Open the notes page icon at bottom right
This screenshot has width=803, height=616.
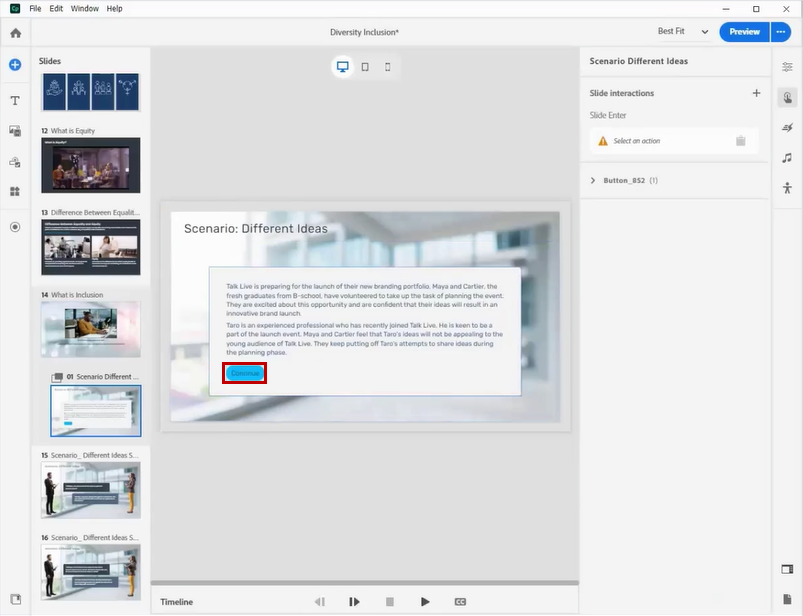click(x=787, y=599)
